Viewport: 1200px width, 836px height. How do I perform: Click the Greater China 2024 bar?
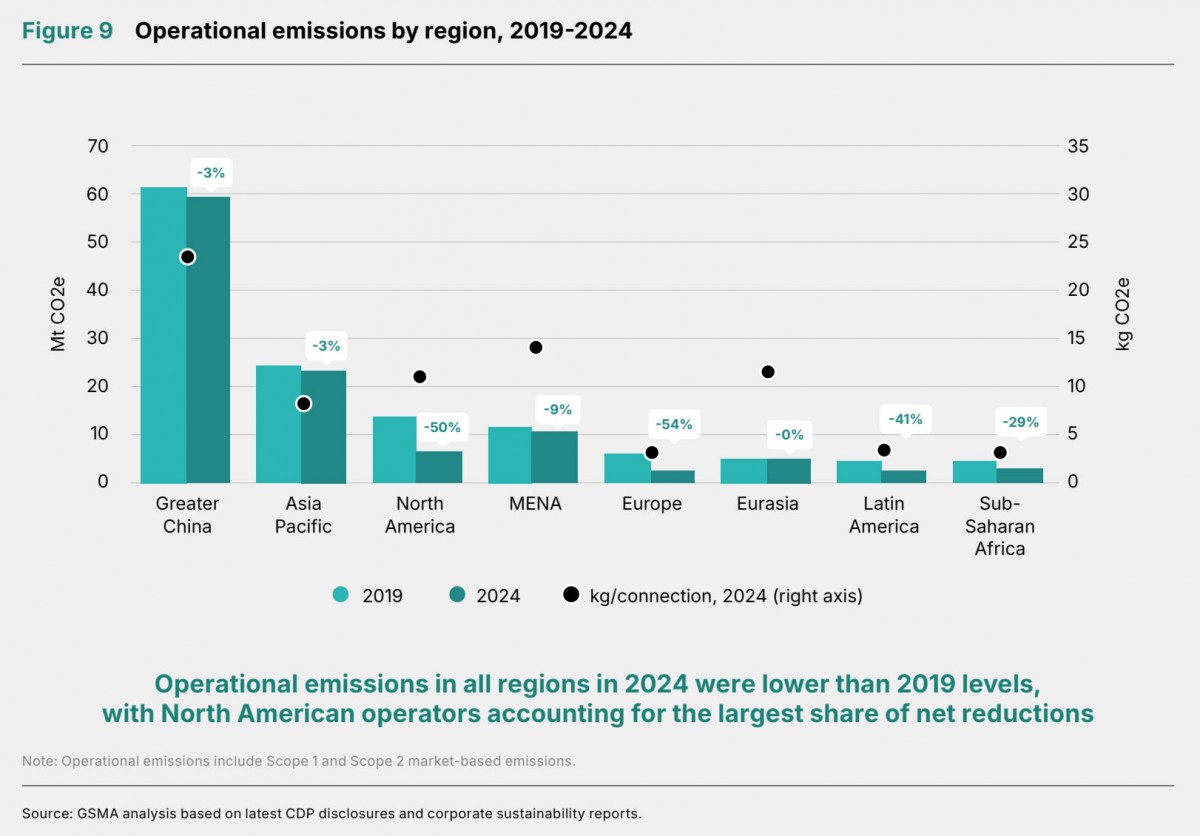pyautogui.click(x=208, y=340)
